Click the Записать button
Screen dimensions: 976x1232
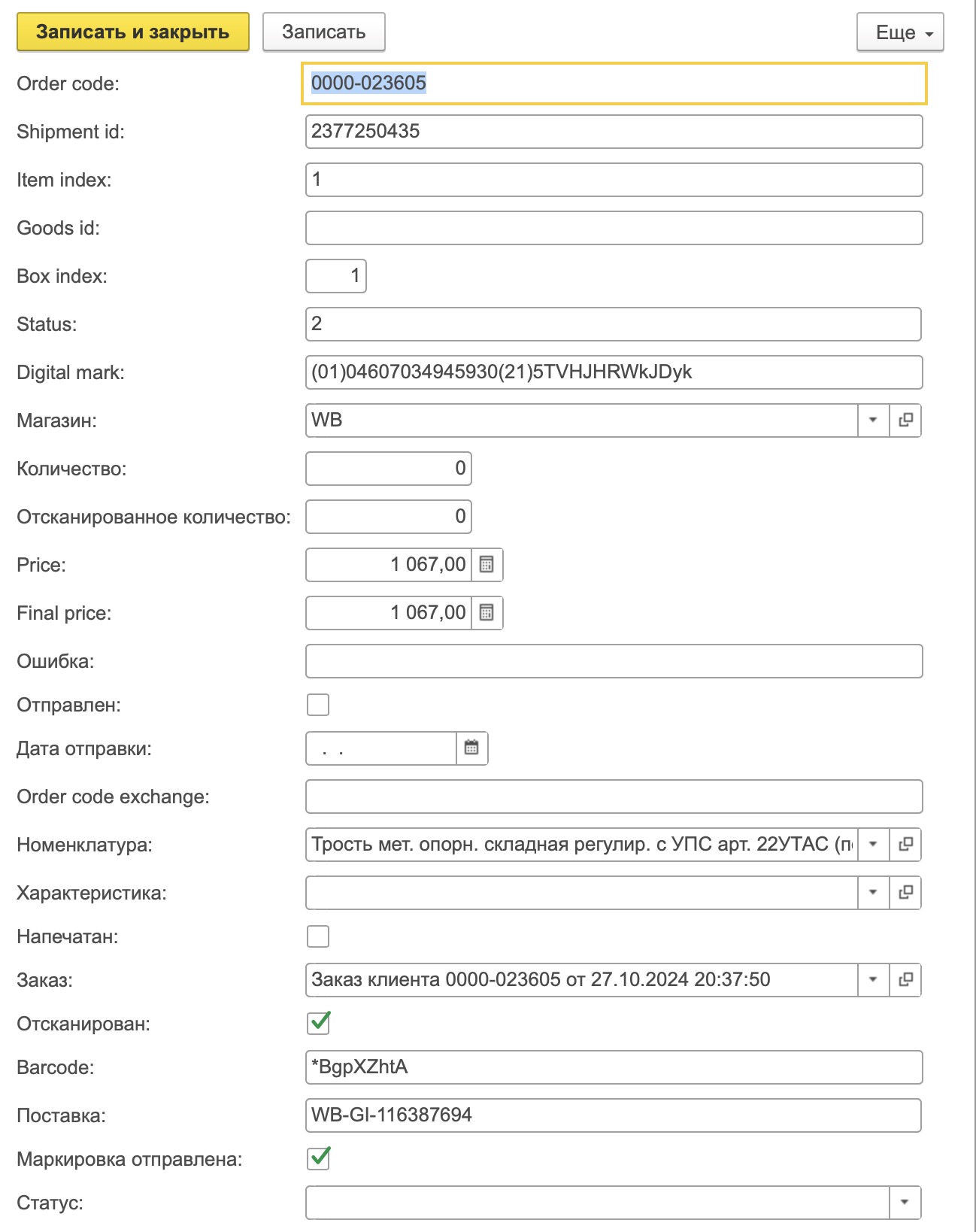(x=324, y=32)
